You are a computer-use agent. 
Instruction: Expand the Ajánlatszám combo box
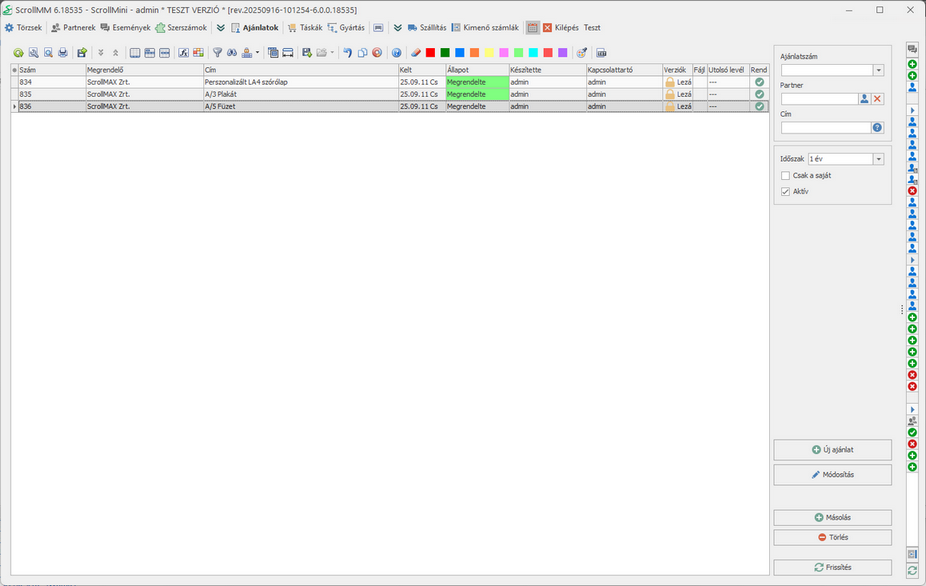[x=878, y=70]
